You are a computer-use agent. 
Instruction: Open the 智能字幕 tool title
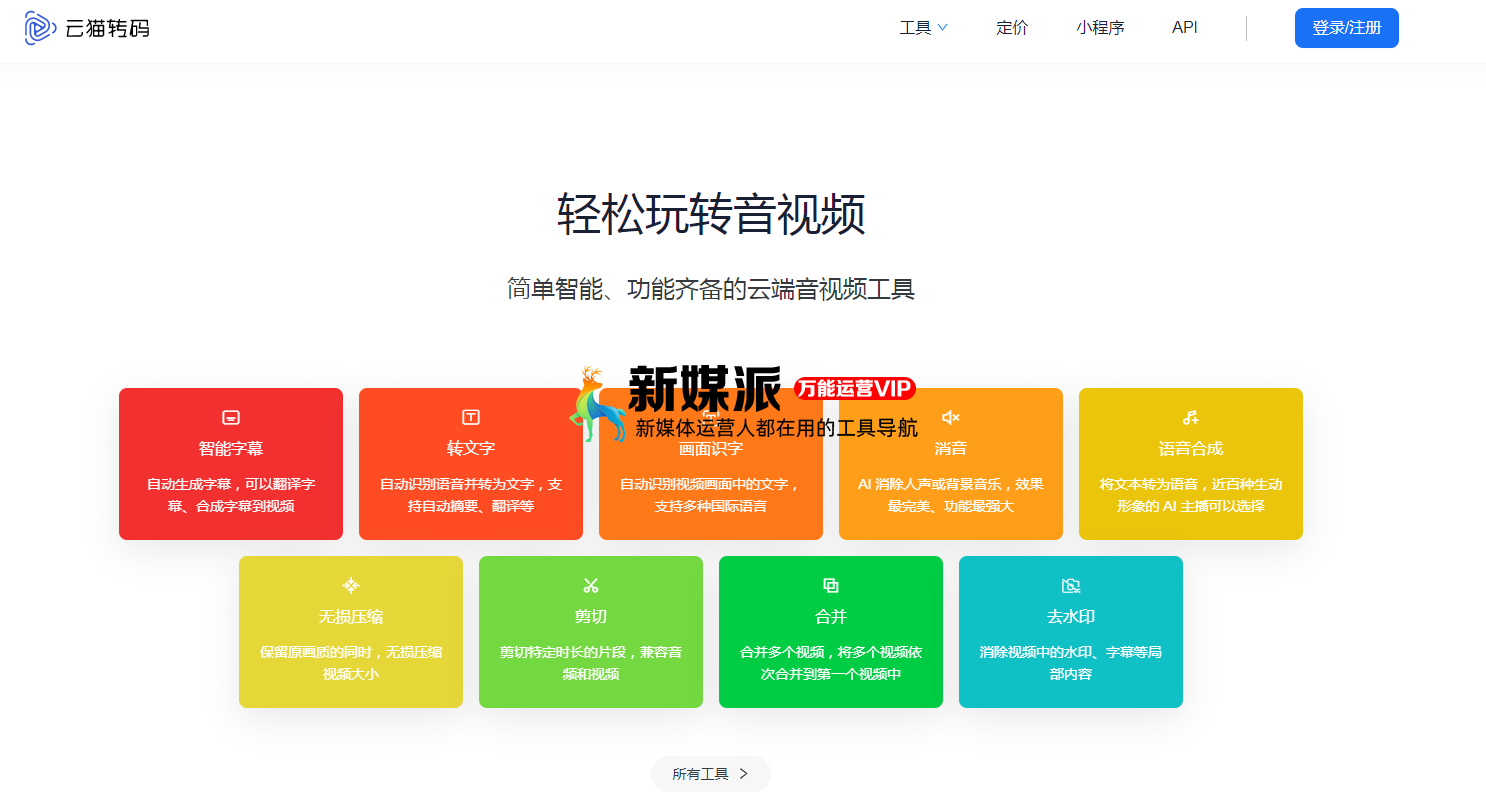(231, 448)
